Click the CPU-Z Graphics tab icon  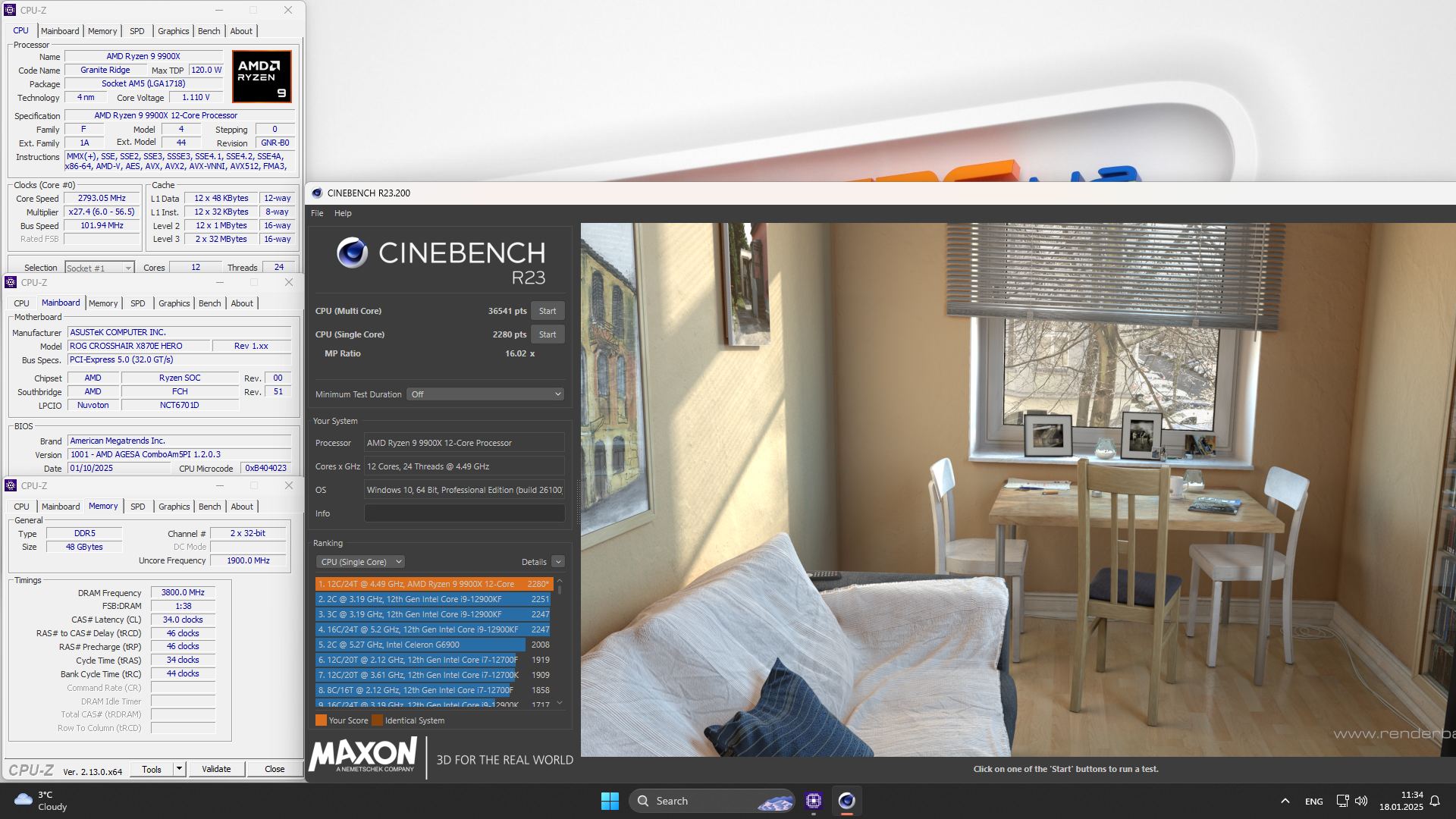tap(173, 31)
